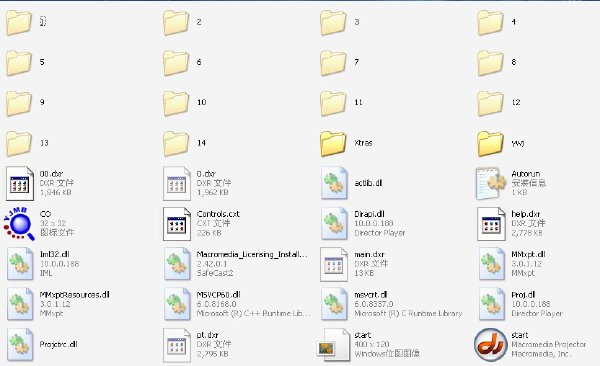
Task: Click the Controls.cxt file icon
Action: click(177, 224)
